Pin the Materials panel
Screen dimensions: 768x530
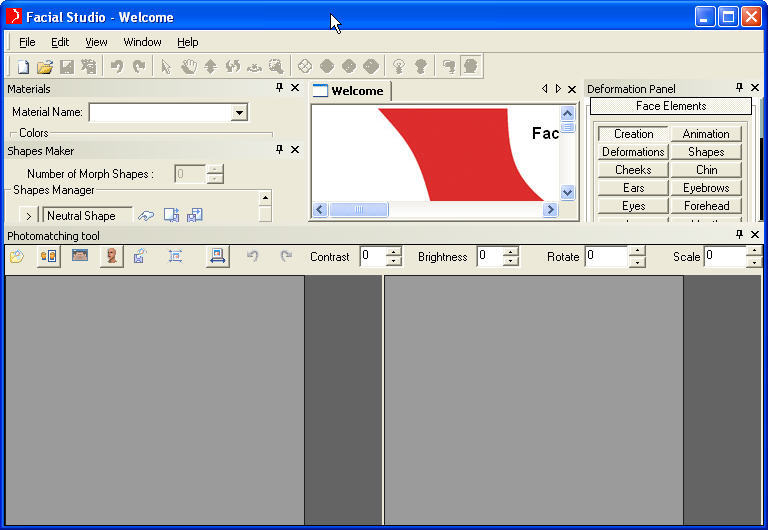pyautogui.click(x=279, y=88)
